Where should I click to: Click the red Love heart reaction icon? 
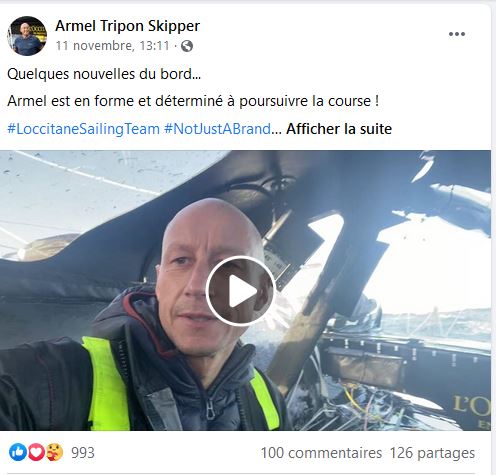click(x=36, y=452)
